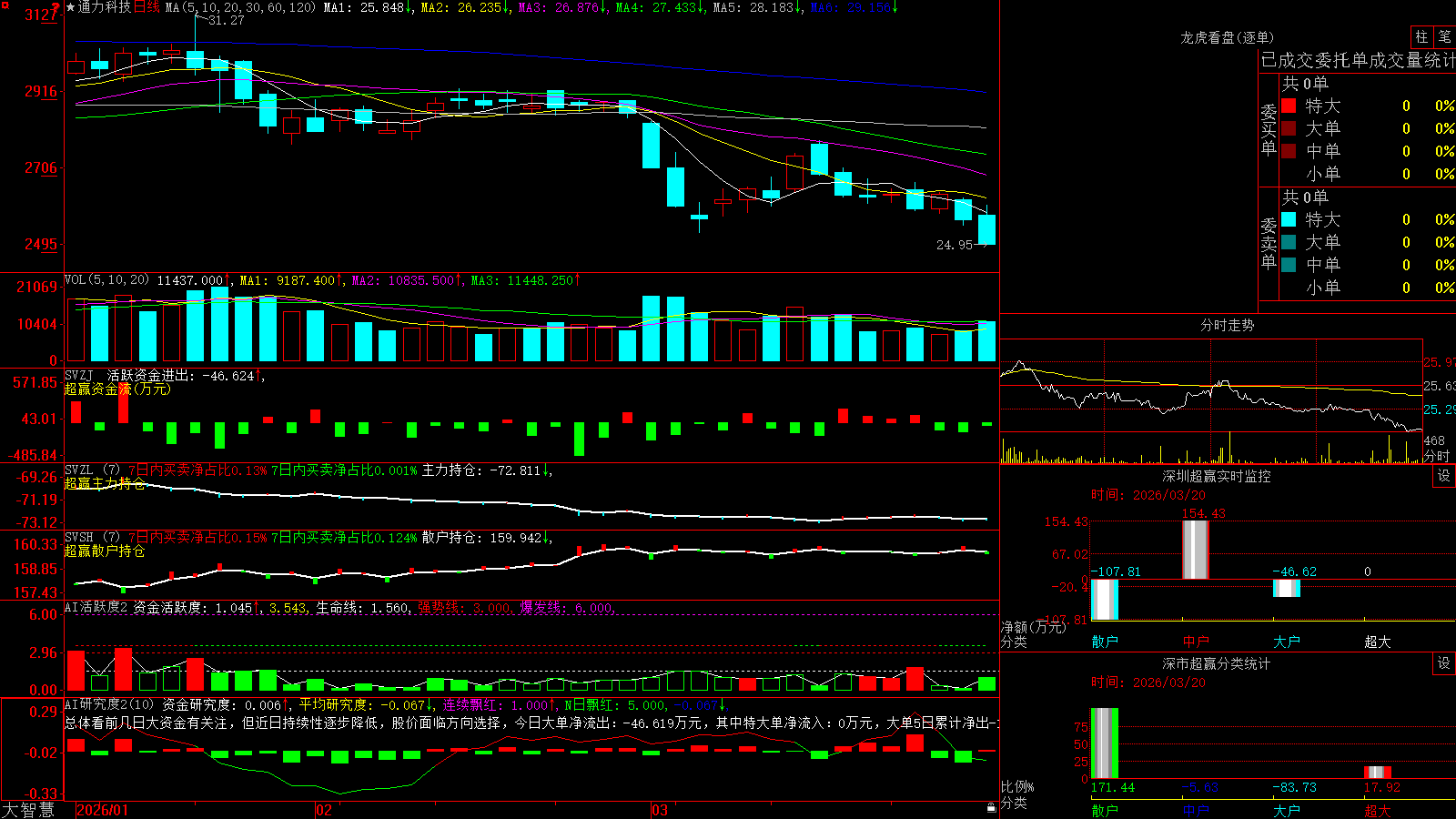
Task: Click the 大智慧 logo at bottom-left
Action: (x=28, y=810)
